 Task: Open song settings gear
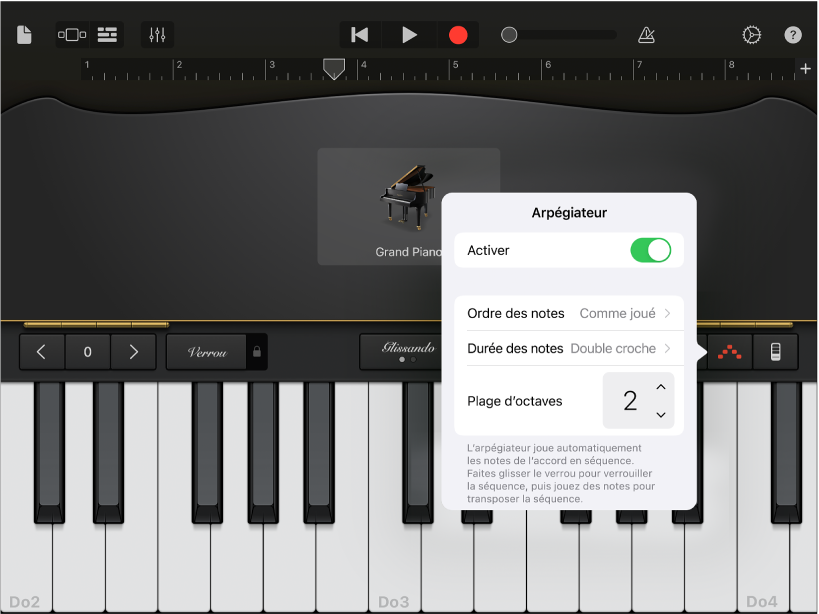click(752, 35)
